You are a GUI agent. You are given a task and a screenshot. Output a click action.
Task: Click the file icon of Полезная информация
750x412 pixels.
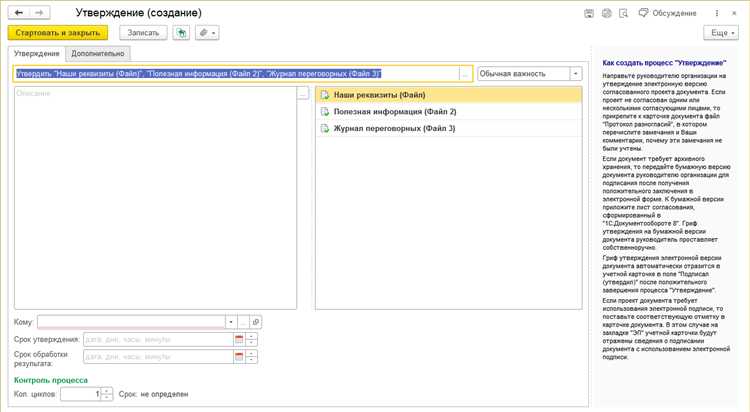(x=325, y=111)
